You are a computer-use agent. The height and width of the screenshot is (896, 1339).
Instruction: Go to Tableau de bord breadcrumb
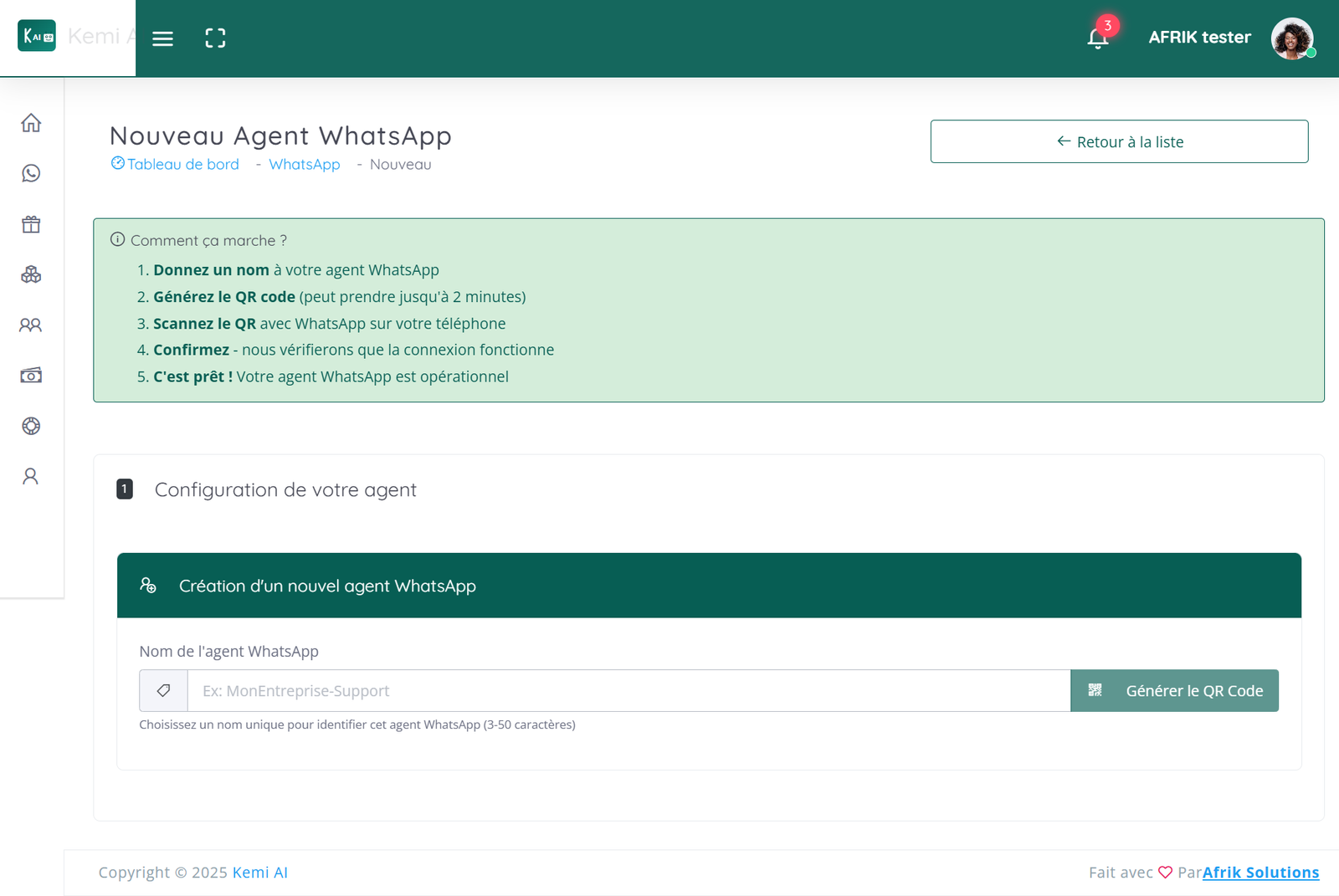click(x=182, y=165)
